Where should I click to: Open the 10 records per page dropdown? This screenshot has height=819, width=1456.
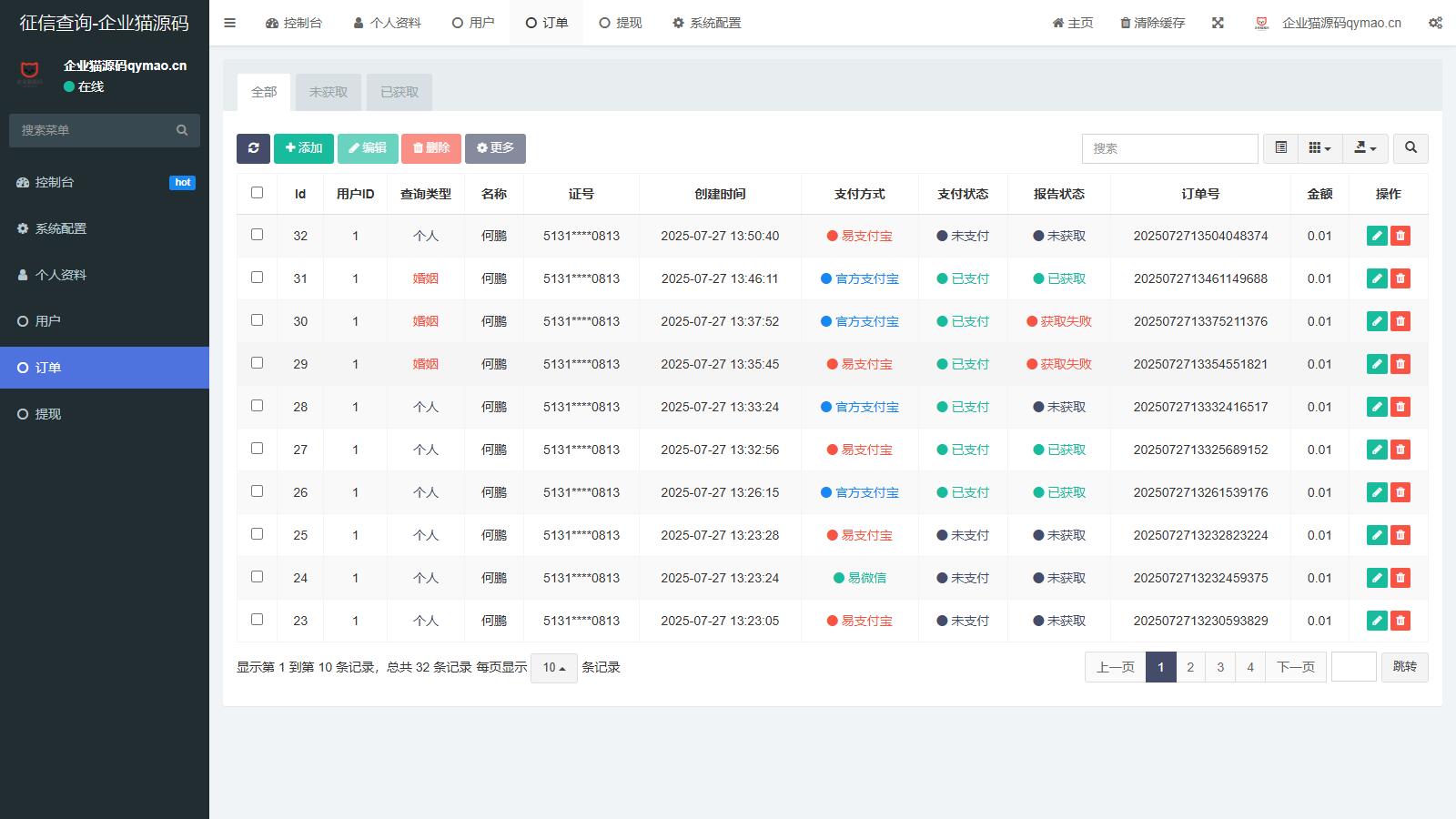tap(553, 668)
